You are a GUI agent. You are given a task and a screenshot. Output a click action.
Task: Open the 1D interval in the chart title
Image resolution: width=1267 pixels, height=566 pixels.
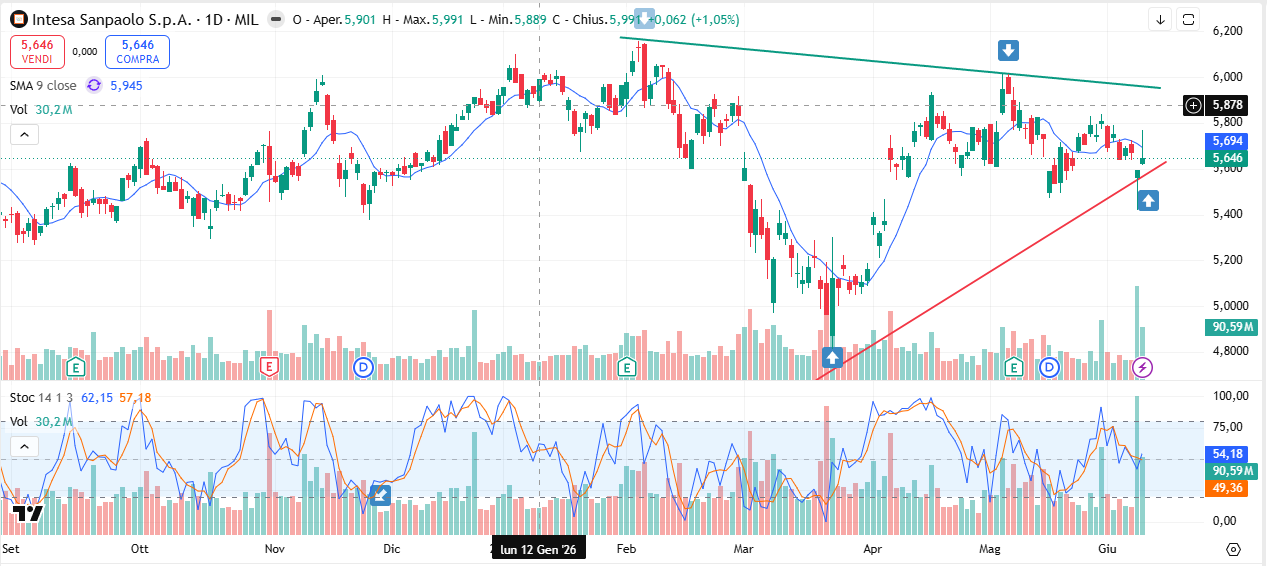(213, 19)
